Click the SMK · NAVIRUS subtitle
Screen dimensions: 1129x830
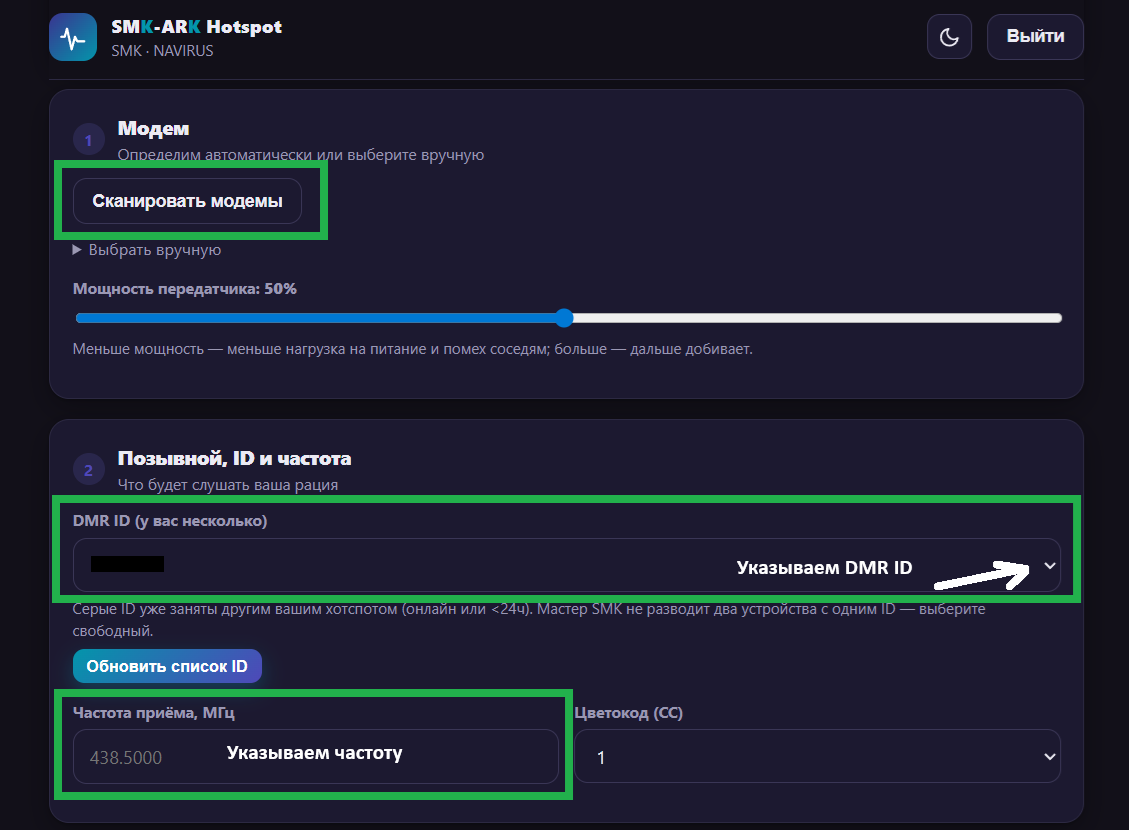click(163, 51)
